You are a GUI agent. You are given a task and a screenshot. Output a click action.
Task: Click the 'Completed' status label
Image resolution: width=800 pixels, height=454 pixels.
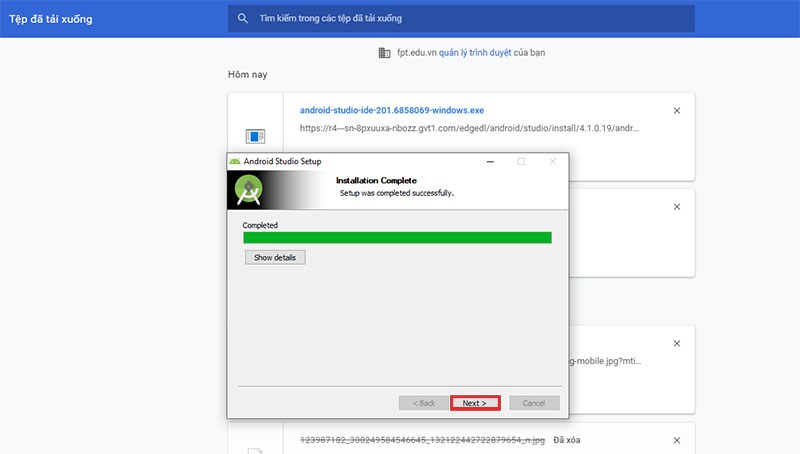pyautogui.click(x=260, y=225)
